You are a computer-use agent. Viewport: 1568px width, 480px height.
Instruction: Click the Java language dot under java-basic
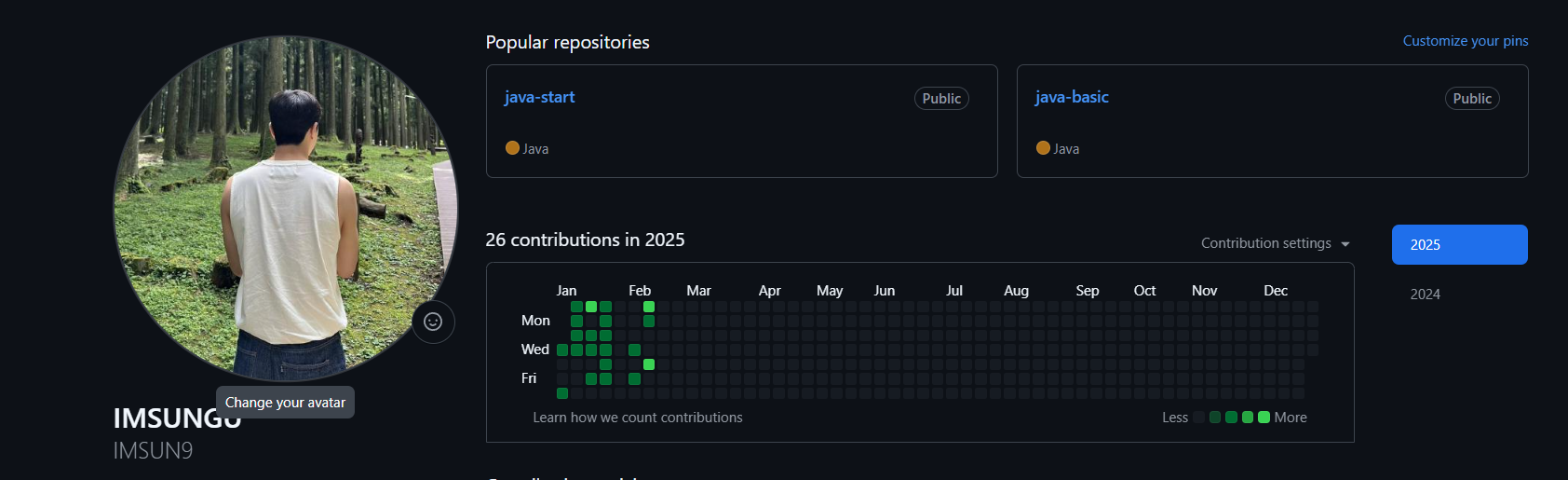pyautogui.click(x=1043, y=147)
